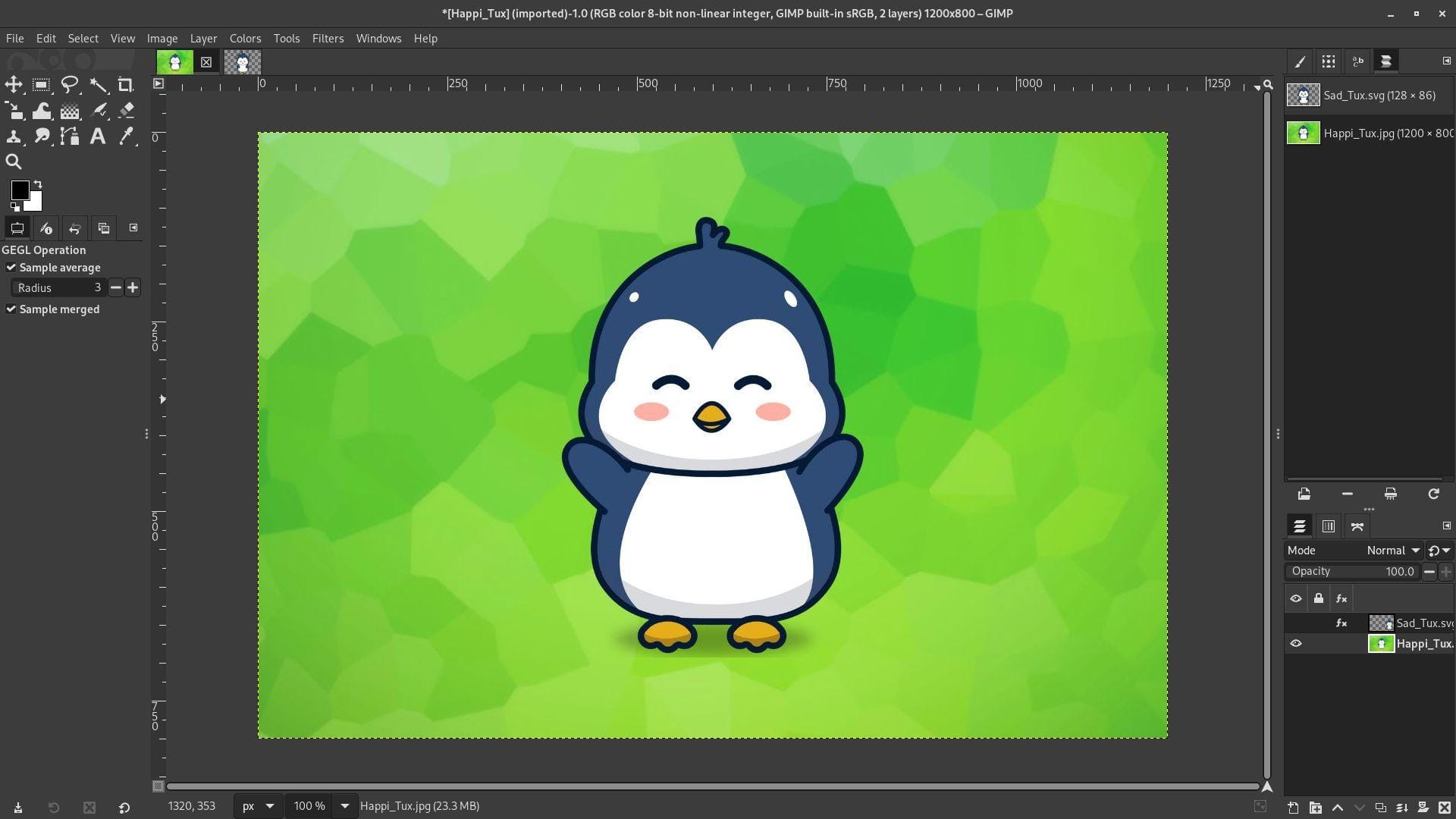
Task: Select the Clone stamp tool
Action: [x=14, y=136]
